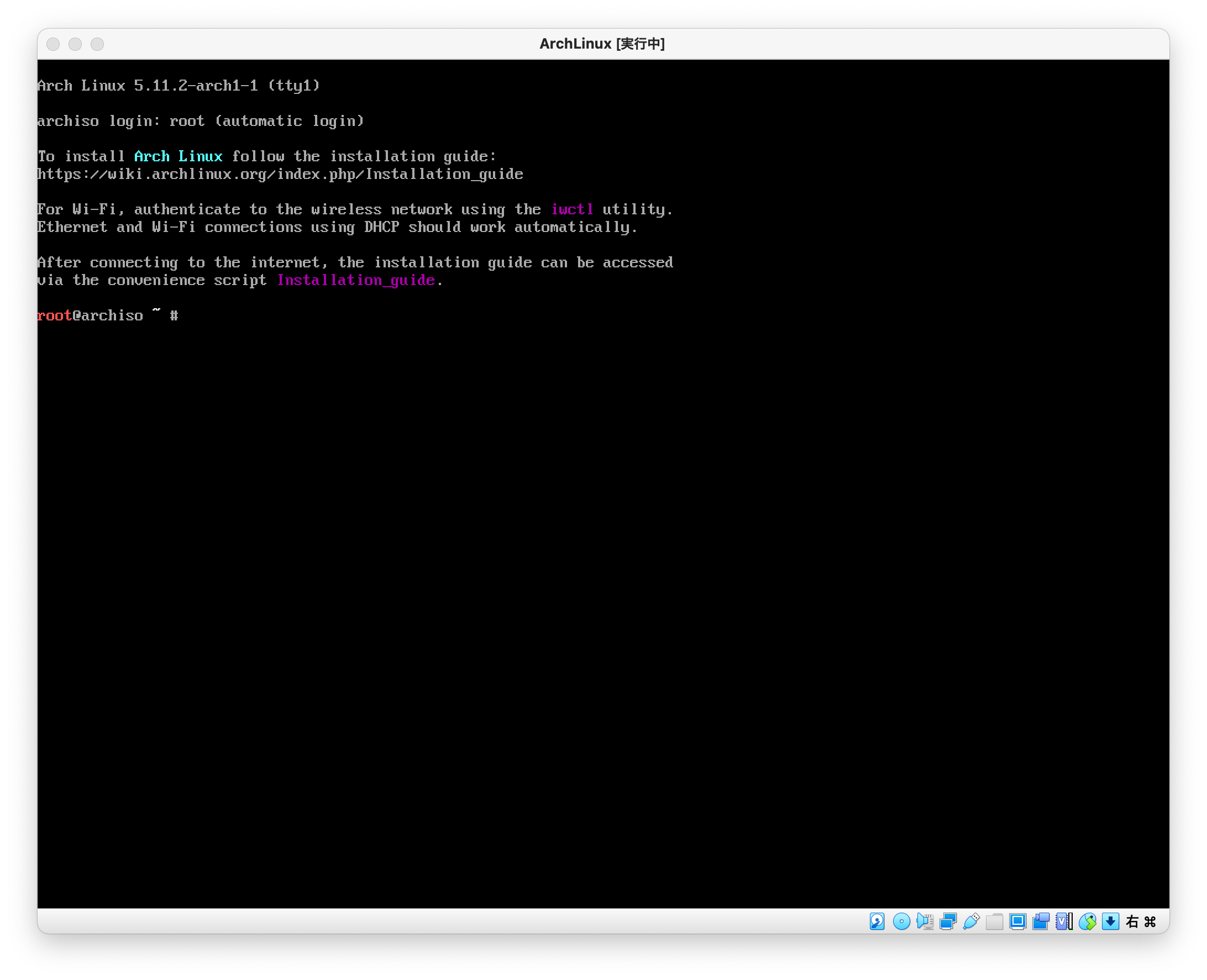Click the highlighted iwctl utility text
Viewport: 1207px width, 980px height.
[572, 209]
